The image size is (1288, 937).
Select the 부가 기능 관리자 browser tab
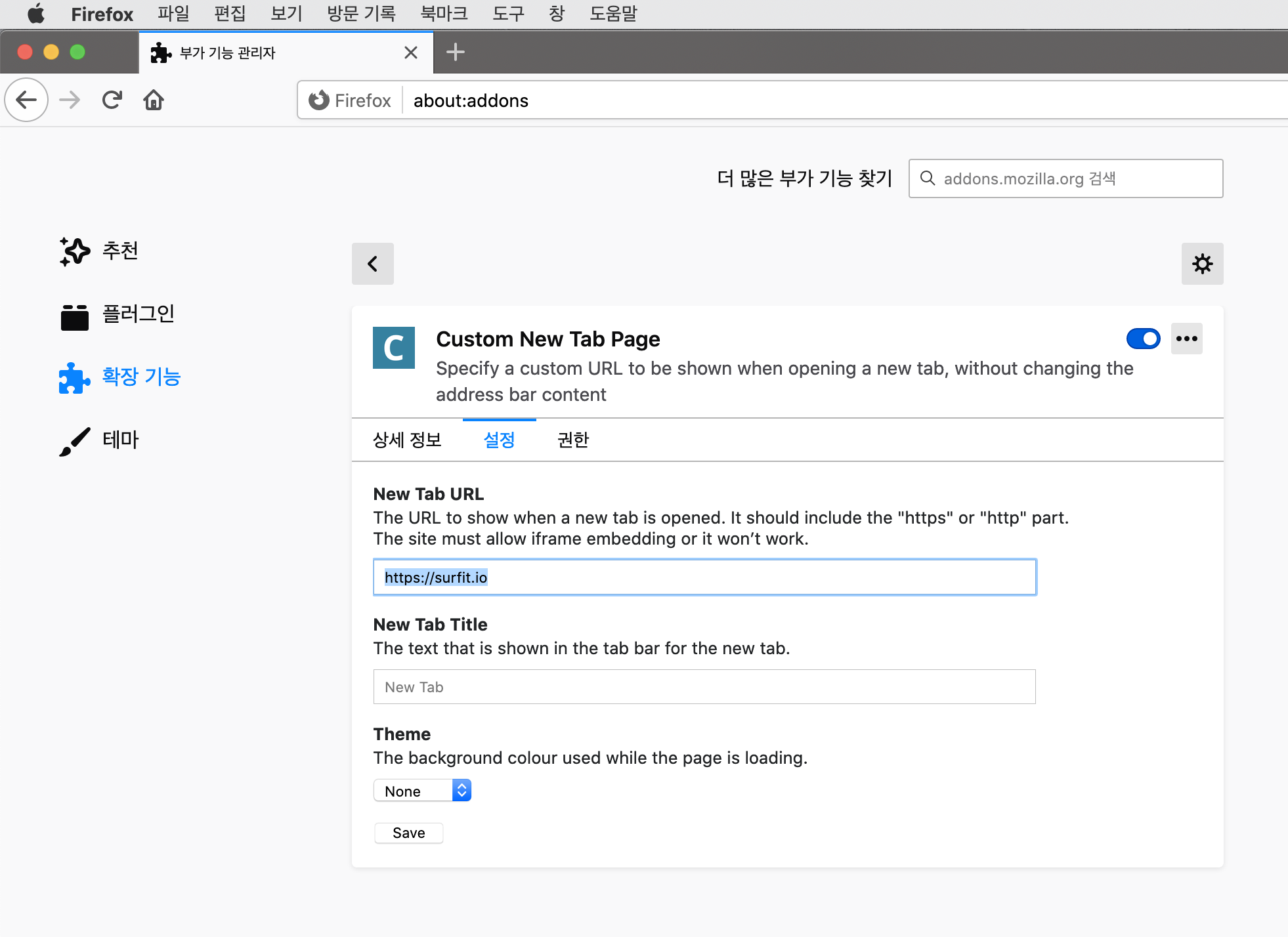tap(286, 52)
